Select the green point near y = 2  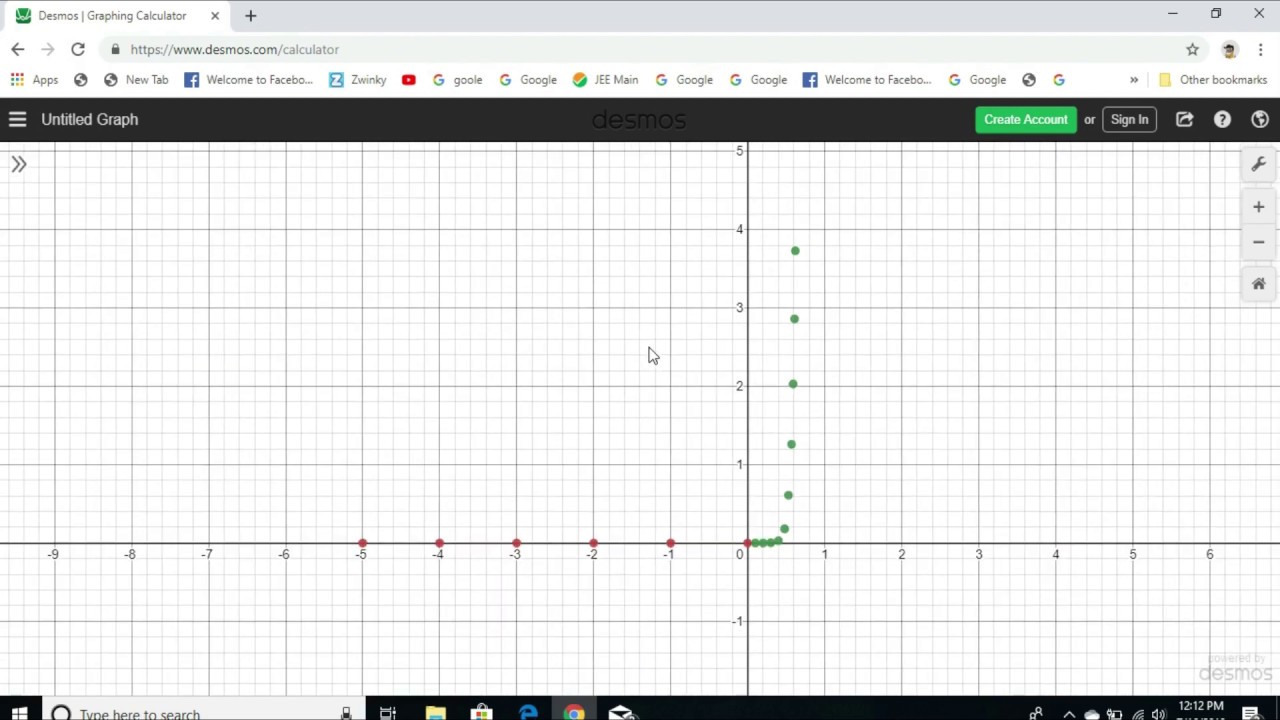click(x=793, y=384)
